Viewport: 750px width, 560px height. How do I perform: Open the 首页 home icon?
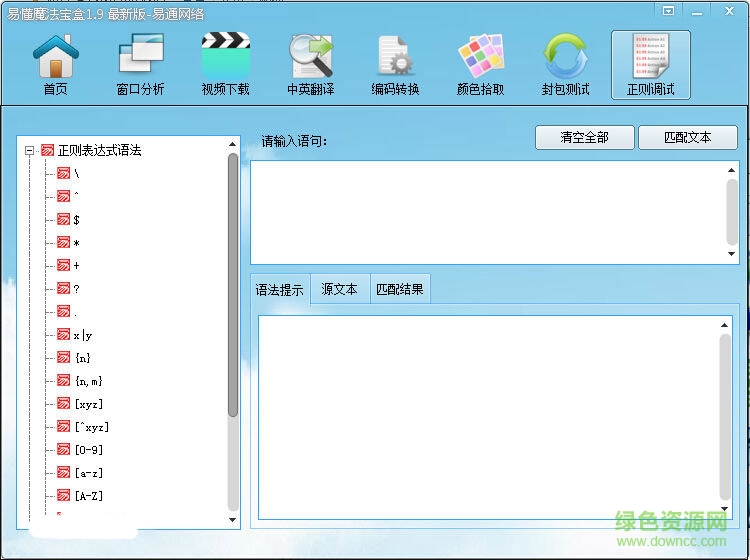click(x=55, y=65)
